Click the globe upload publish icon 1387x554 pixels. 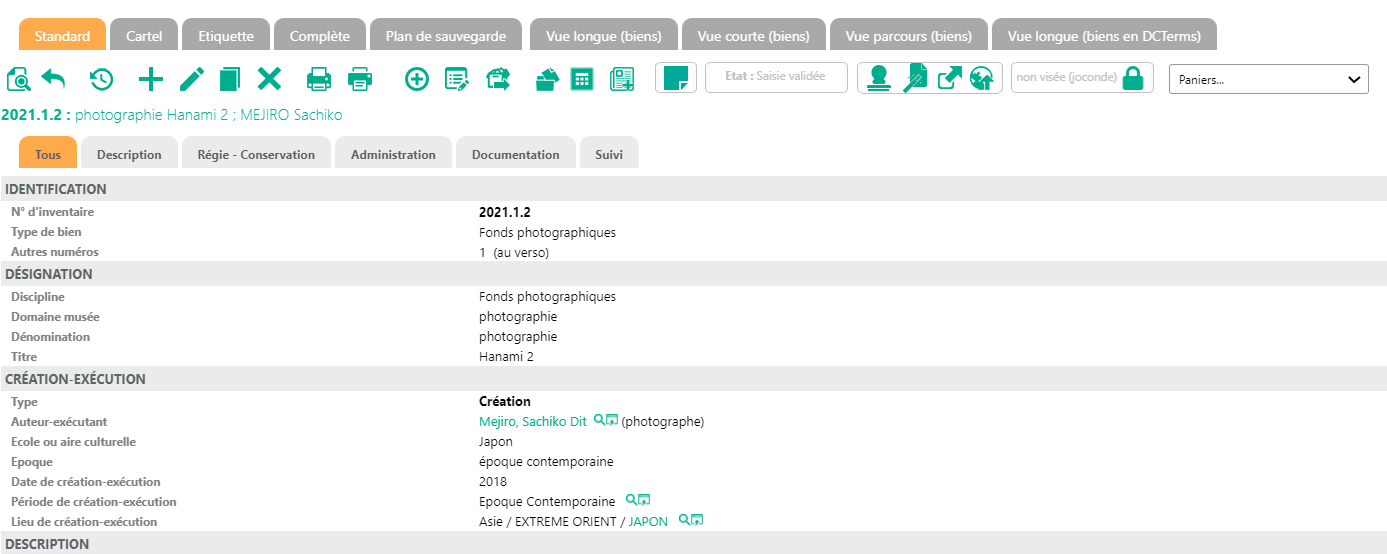tap(981, 78)
